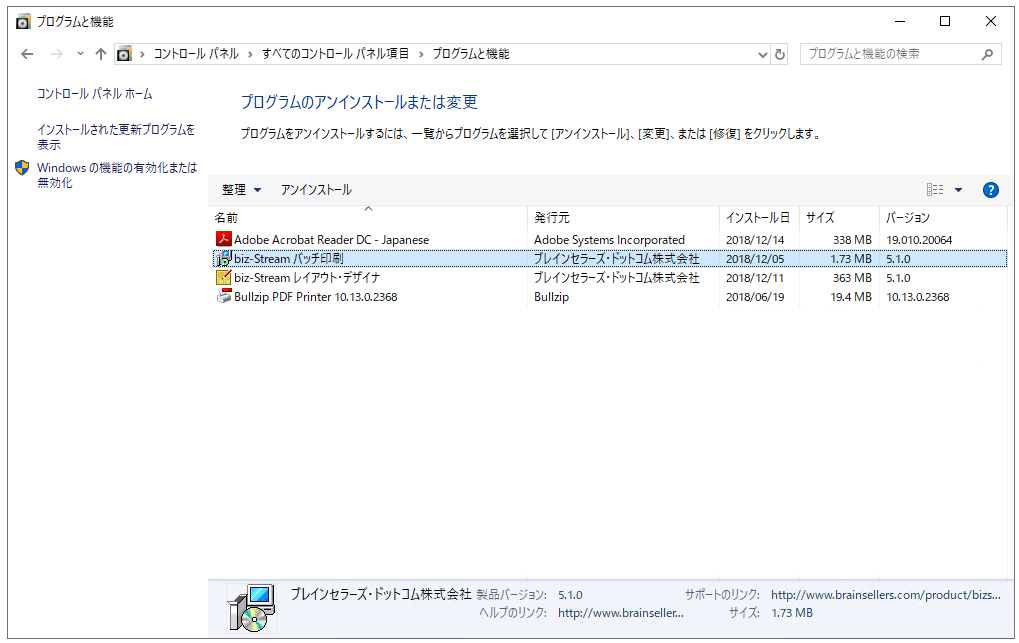Click the biz-Stream バッチ印刷 row icon
The height and width of the screenshot is (643, 1019).
(224, 259)
